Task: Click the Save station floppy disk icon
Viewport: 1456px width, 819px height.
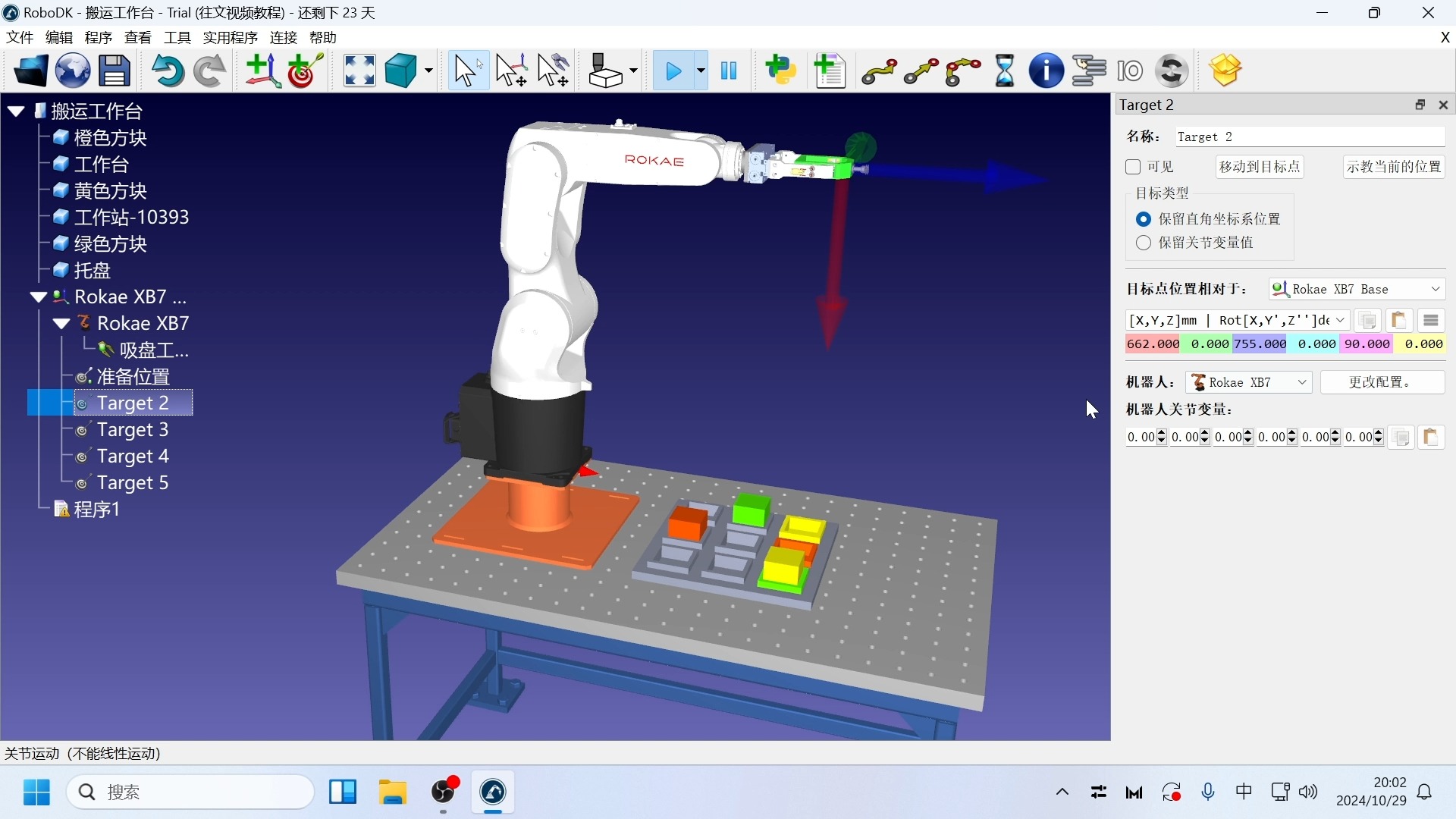Action: [x=115, y=71]
